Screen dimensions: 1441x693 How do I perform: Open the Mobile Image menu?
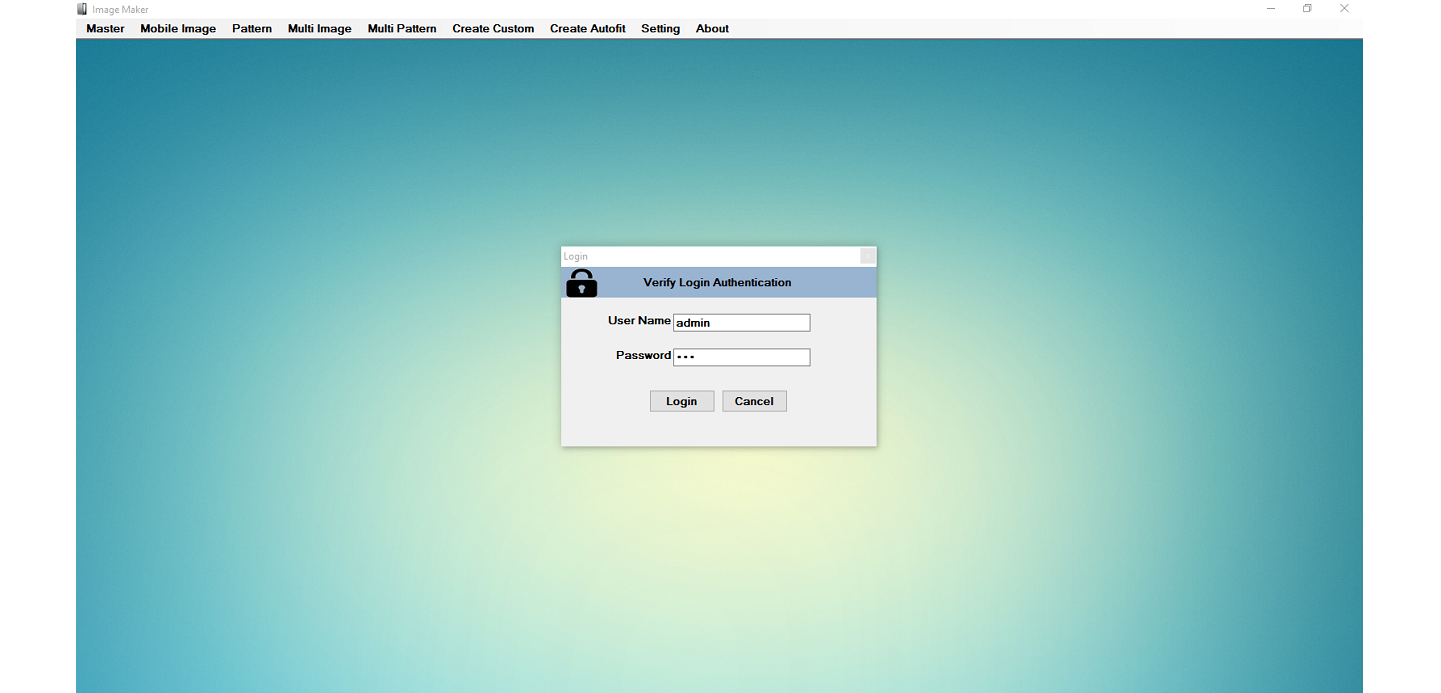click(x=178, y=29)
